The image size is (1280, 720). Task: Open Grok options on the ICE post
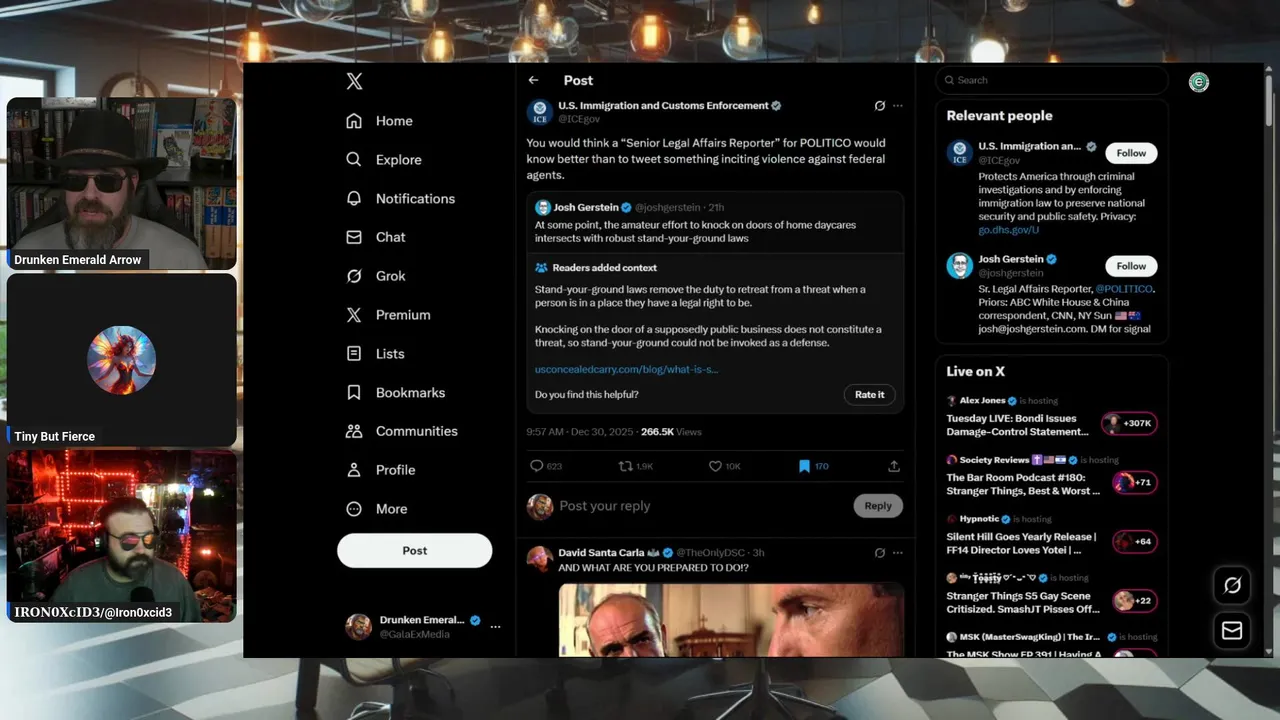tap(879, 105)
